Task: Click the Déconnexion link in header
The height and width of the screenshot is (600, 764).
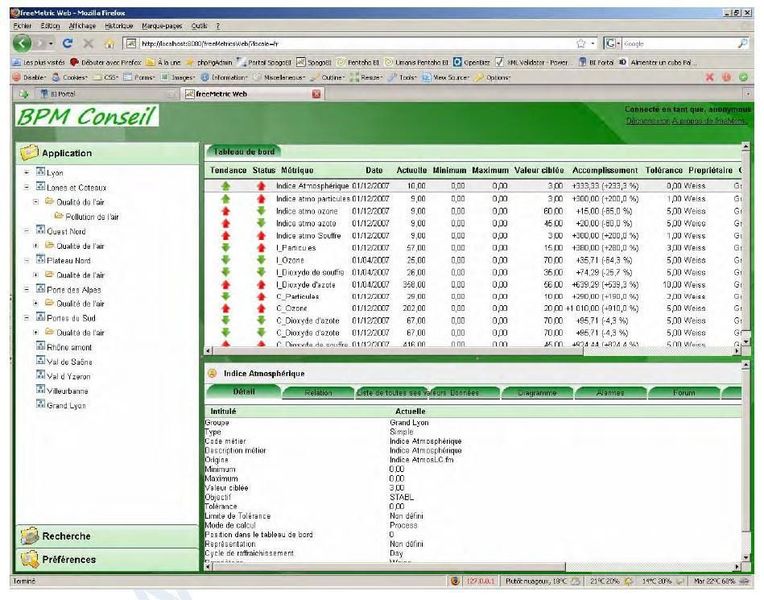Action: (655, 121)
